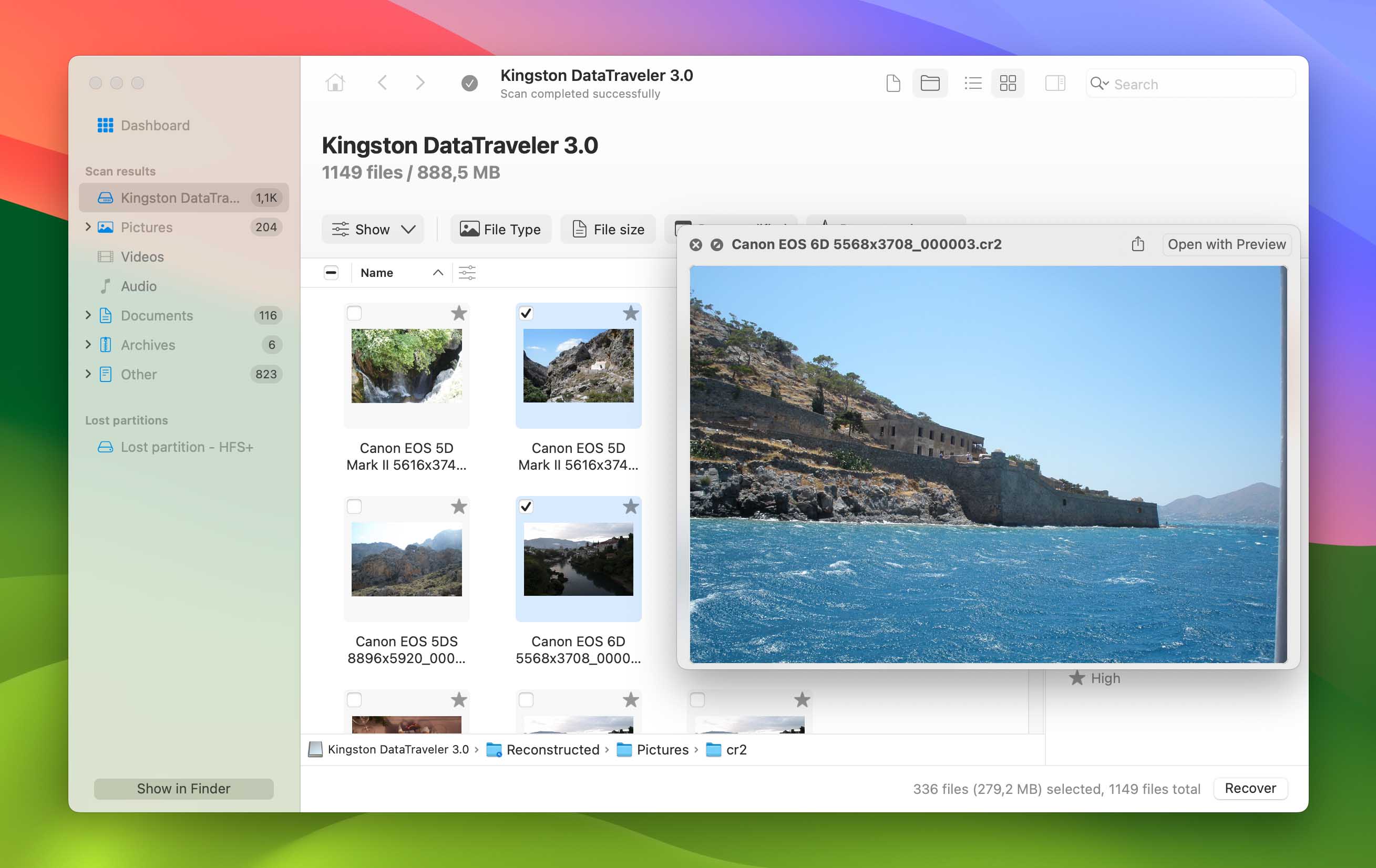Click the grid/thumbnail view icon
The height and width of the screenshot is (868, 1376).
click(x=1007, y=83)
